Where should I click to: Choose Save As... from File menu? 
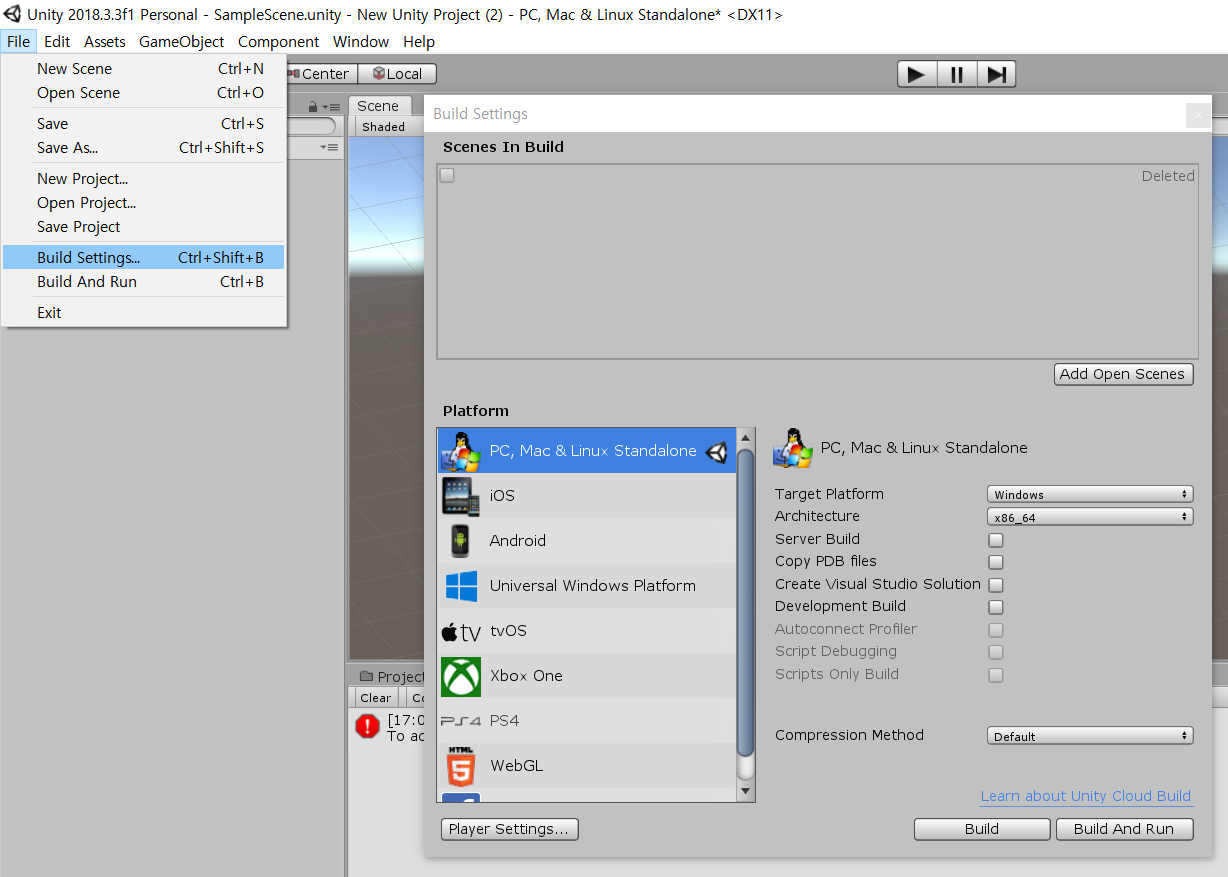point(144,148)
